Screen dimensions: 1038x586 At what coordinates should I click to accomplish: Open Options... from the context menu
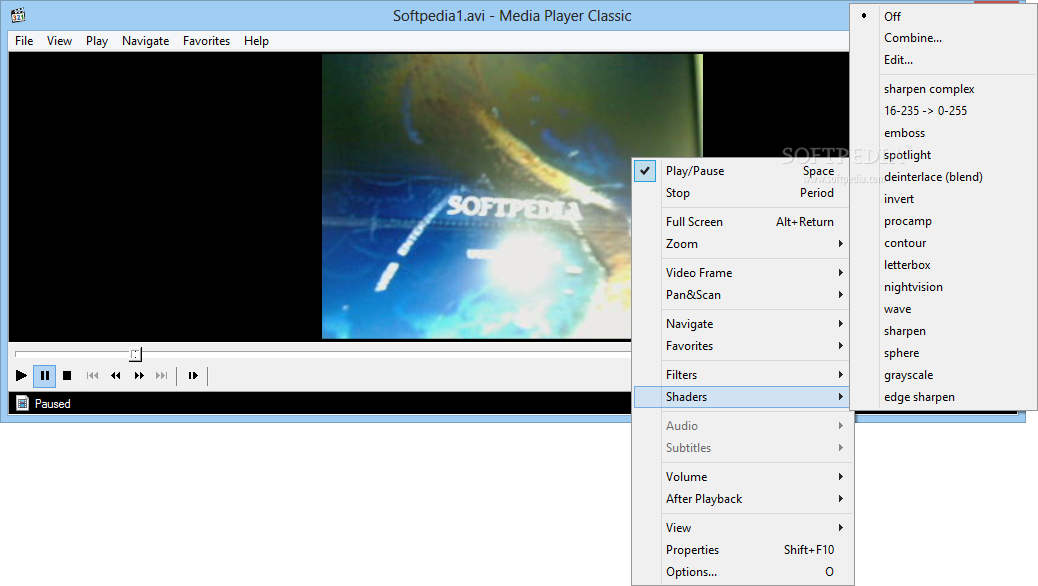click(743, 571)
